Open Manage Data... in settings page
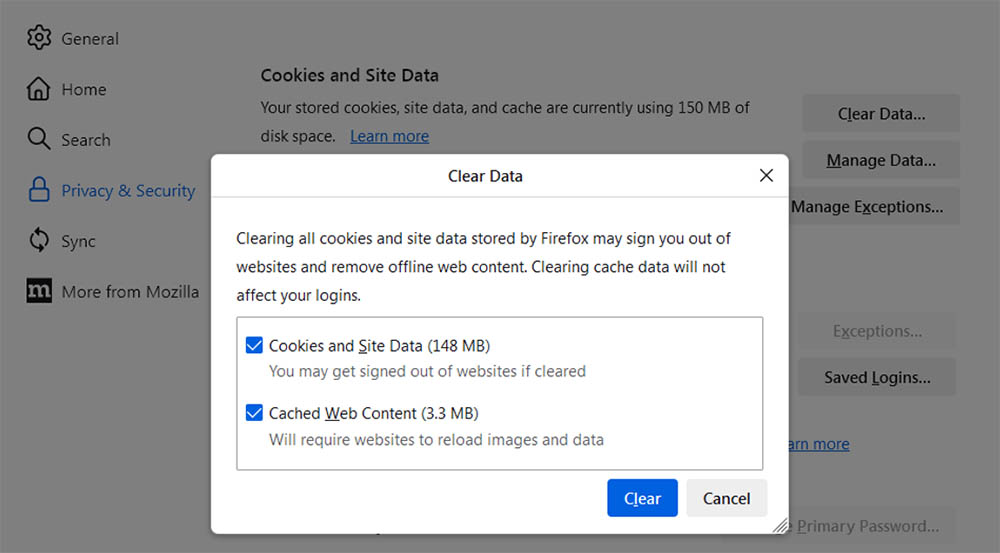 point(881,160)
